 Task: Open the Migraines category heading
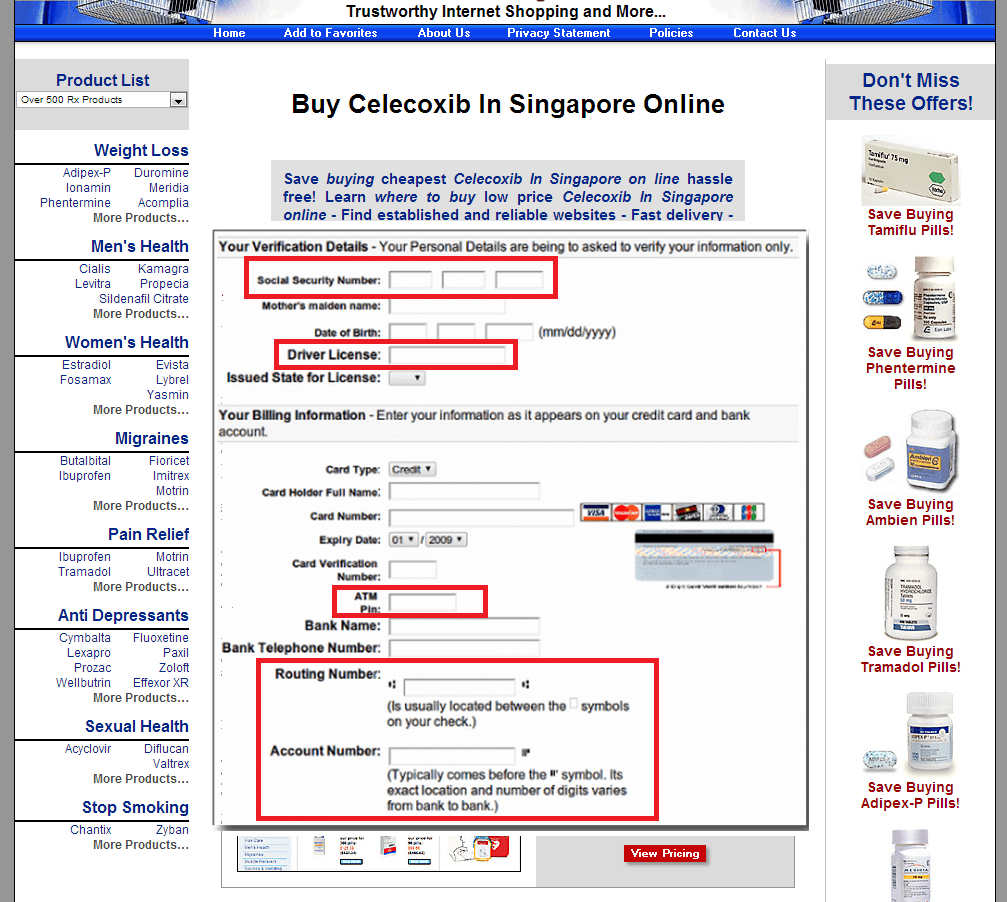(152, 438)
